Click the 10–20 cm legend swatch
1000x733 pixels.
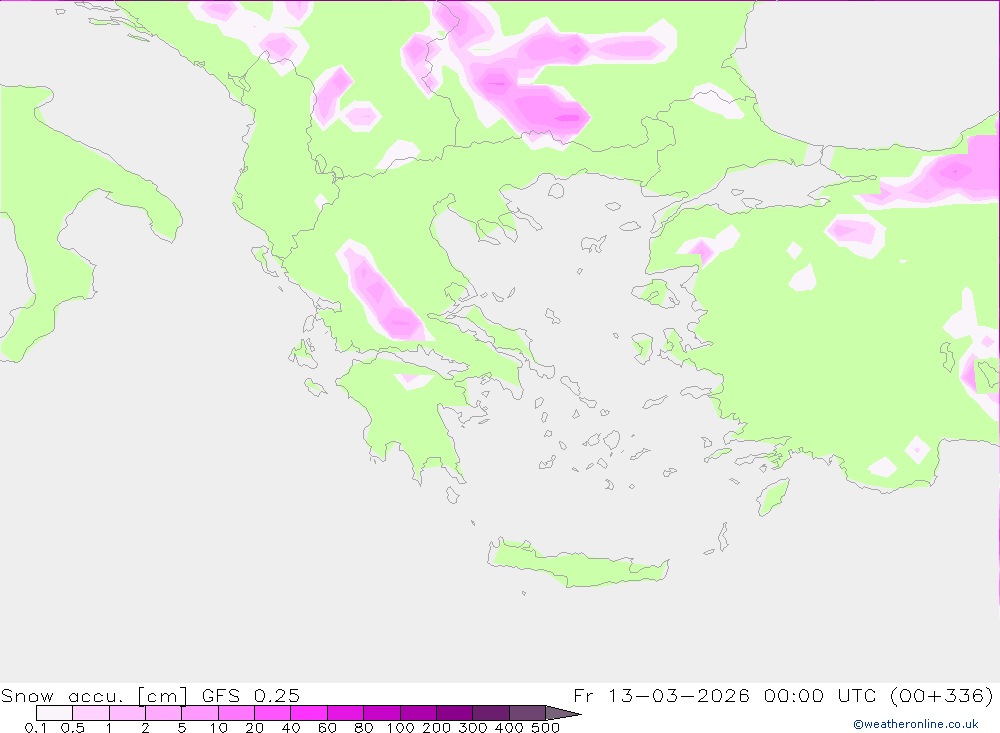click(x=237, y=713)
